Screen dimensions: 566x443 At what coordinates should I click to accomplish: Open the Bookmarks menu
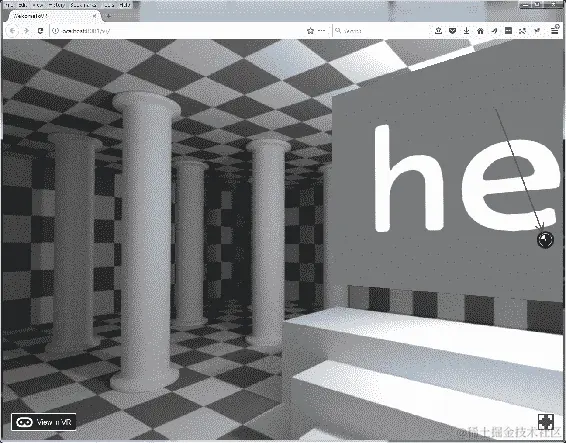[83, 5]
